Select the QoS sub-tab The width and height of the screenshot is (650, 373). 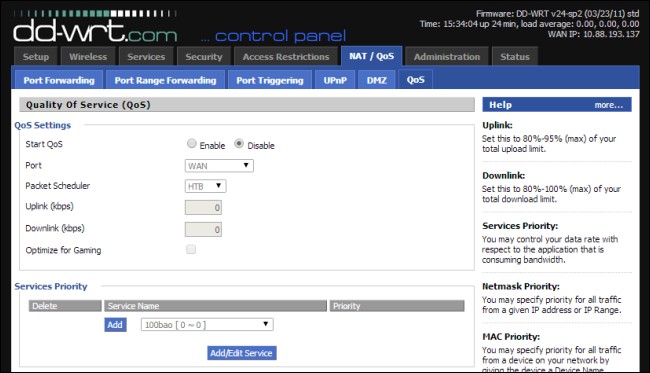coord(415,80)
